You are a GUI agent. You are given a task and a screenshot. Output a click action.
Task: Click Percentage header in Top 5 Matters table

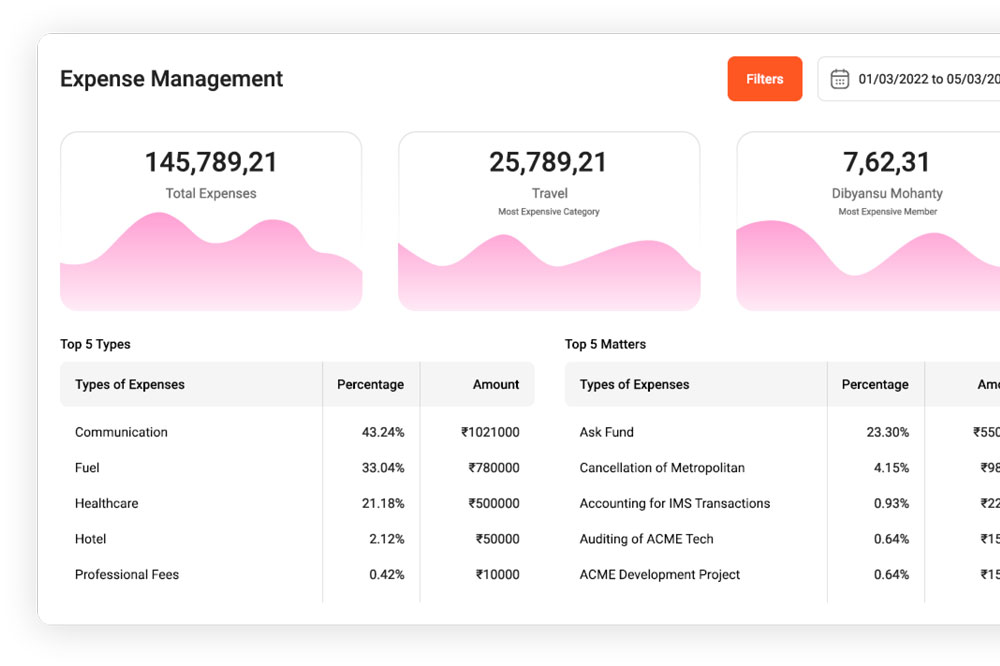tap(875, 385)
